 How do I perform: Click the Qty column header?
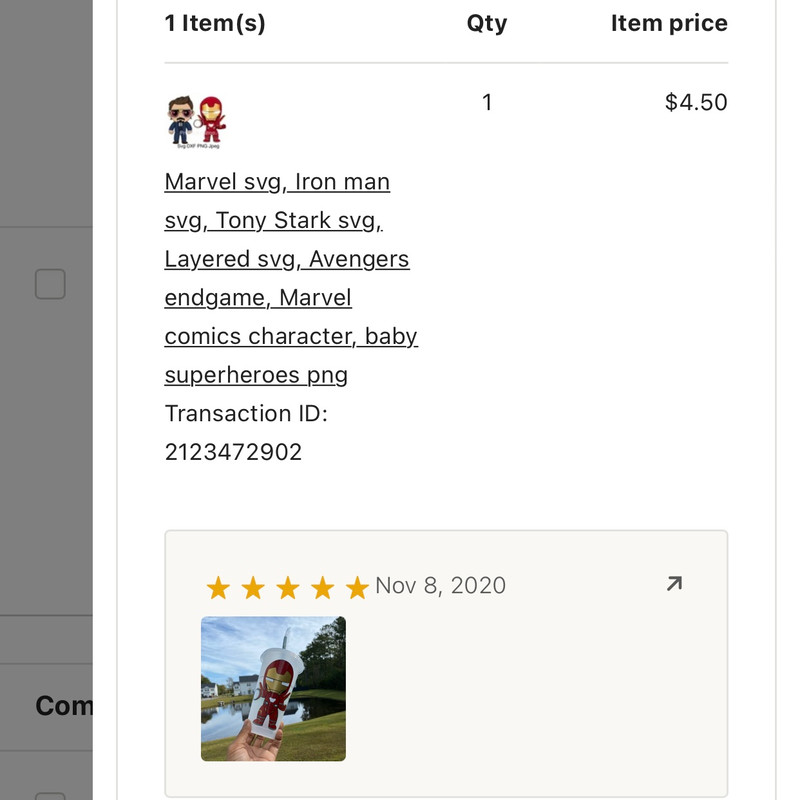pyautogui.click(x=487, y=23)
